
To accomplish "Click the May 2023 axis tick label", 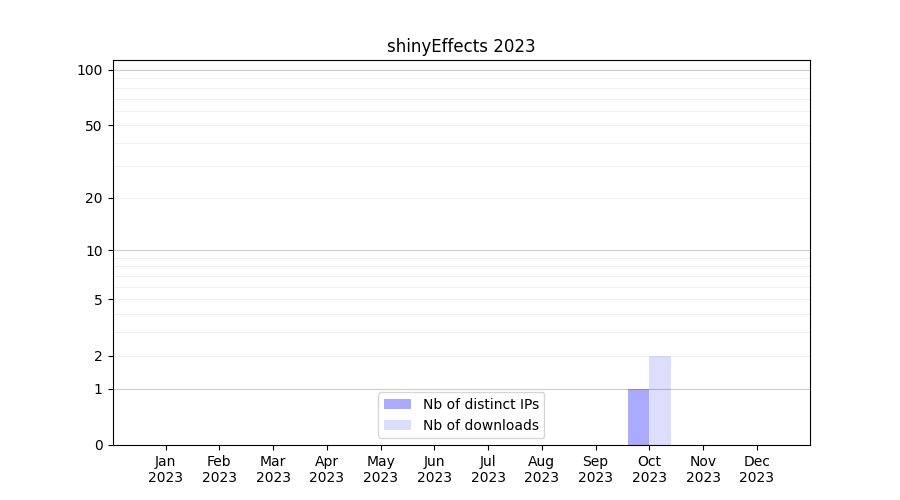I will [380, 469].
